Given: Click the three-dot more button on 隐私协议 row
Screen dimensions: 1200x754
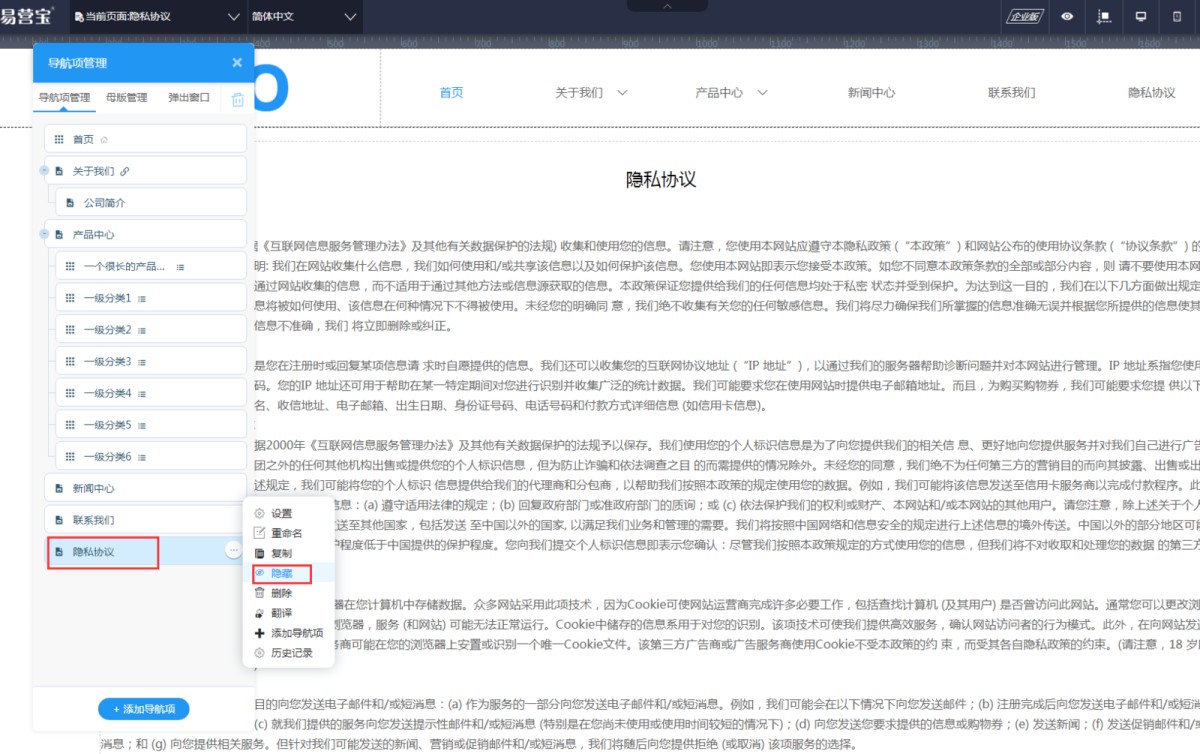Looking at the screenshot, I should coord(232,550).
